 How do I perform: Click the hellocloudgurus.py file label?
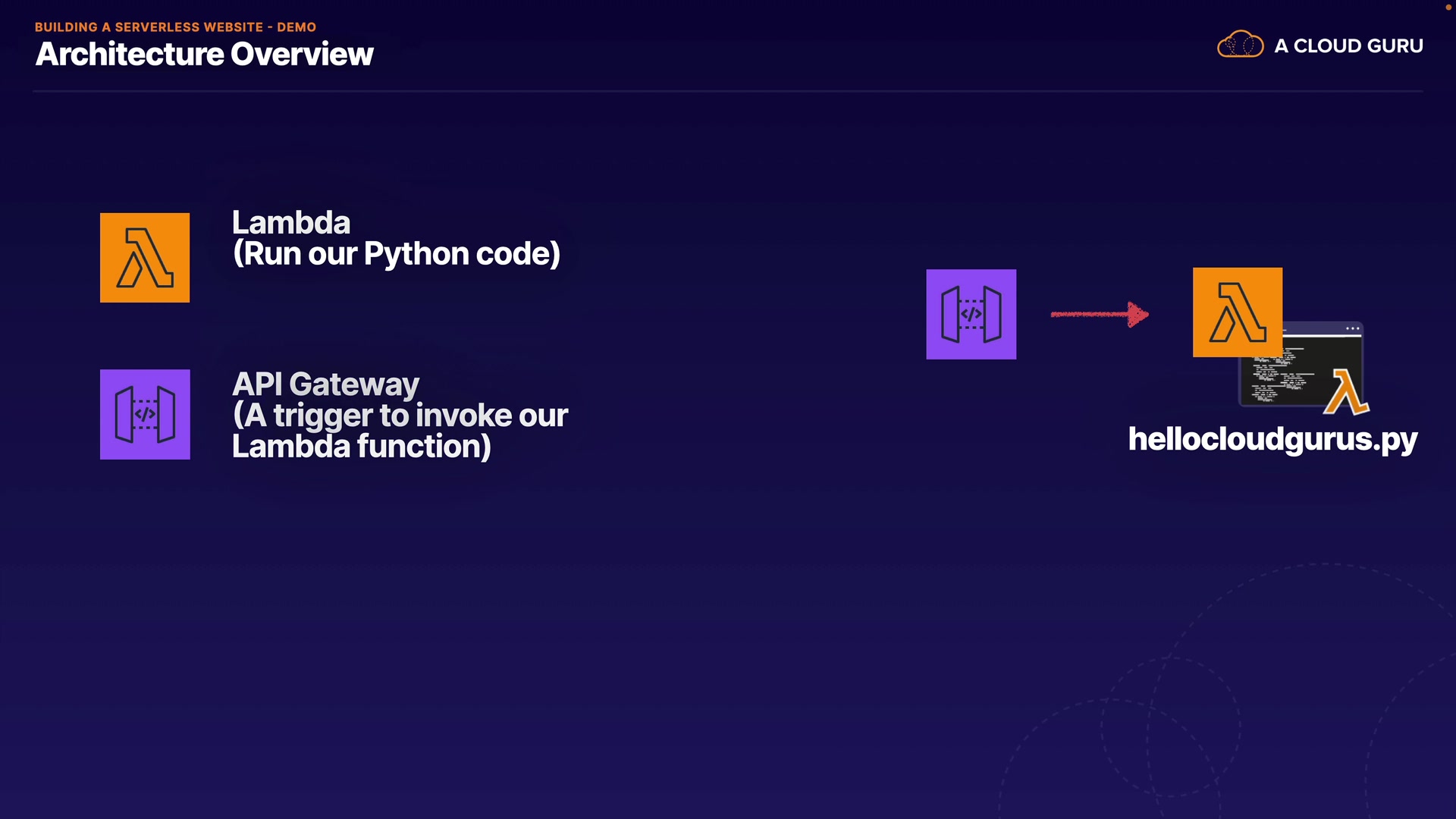[1272, 440]
